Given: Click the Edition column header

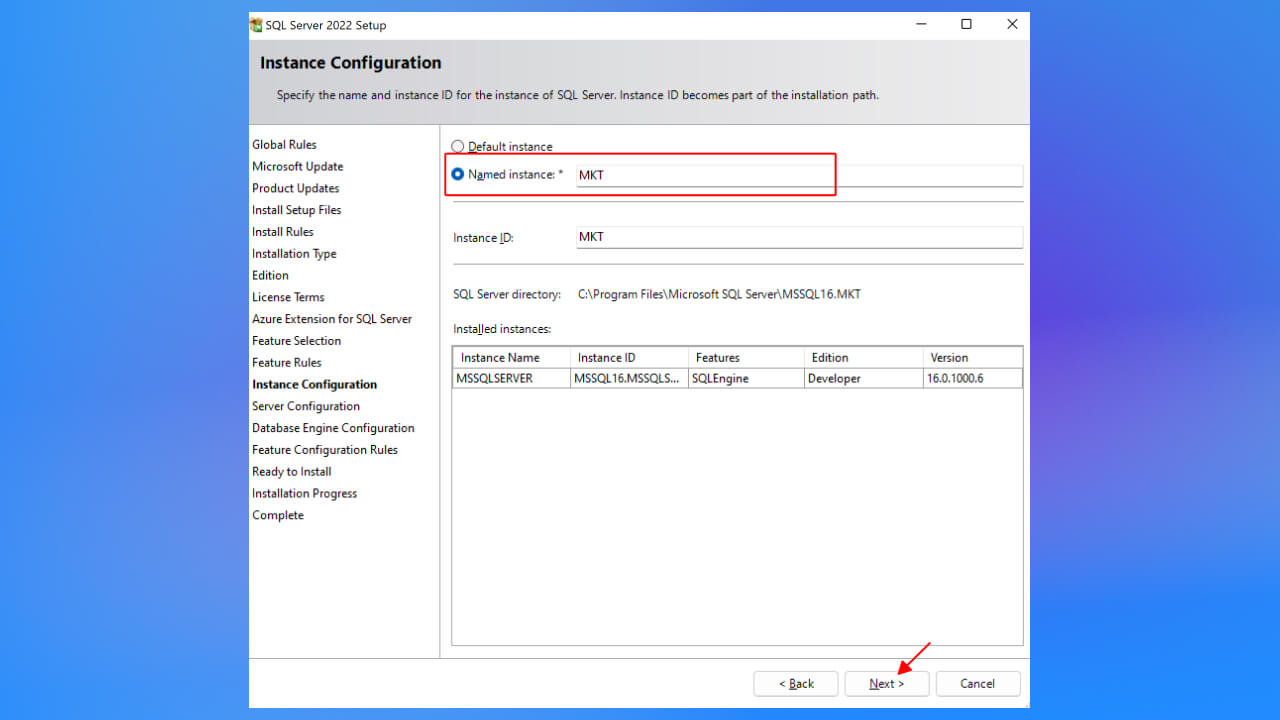Looking at the screenshot, I should point(864,357).
